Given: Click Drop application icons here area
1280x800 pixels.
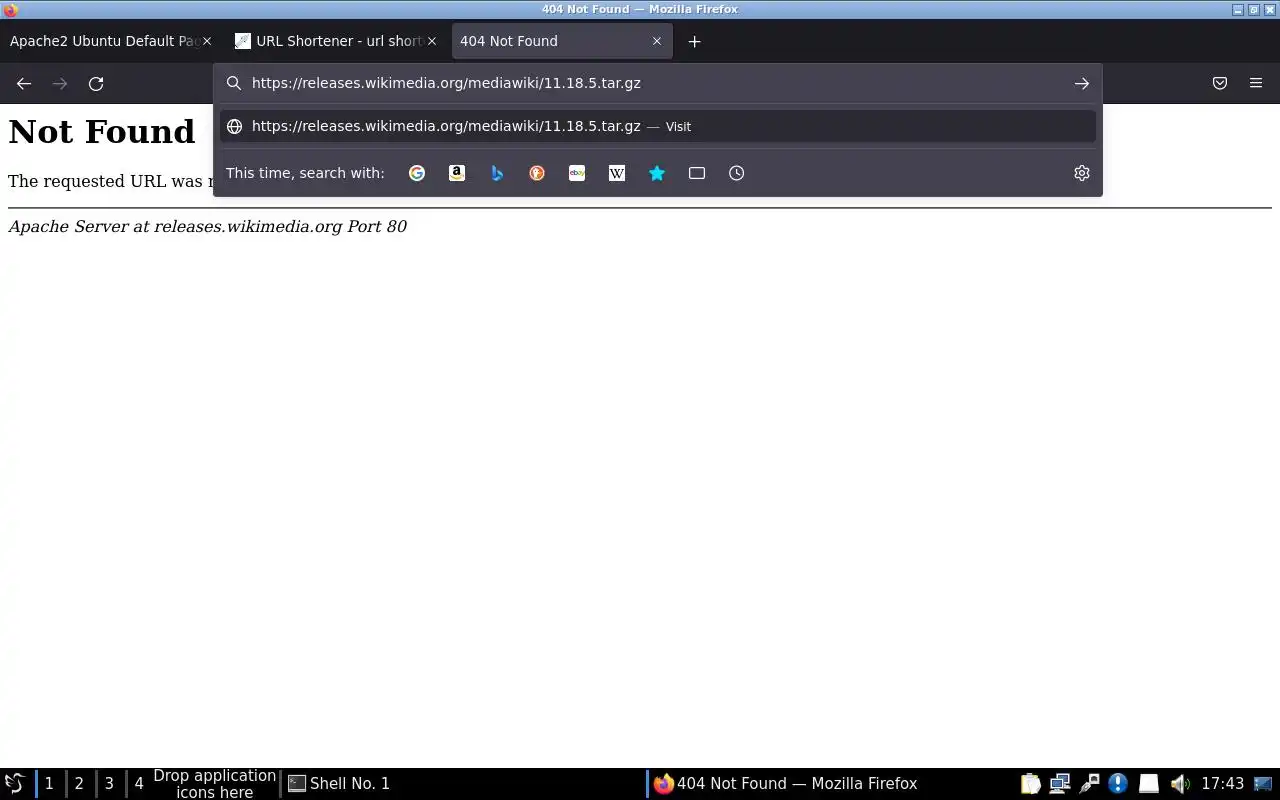Looking at the screenshot, I should (x=214, y=784).
